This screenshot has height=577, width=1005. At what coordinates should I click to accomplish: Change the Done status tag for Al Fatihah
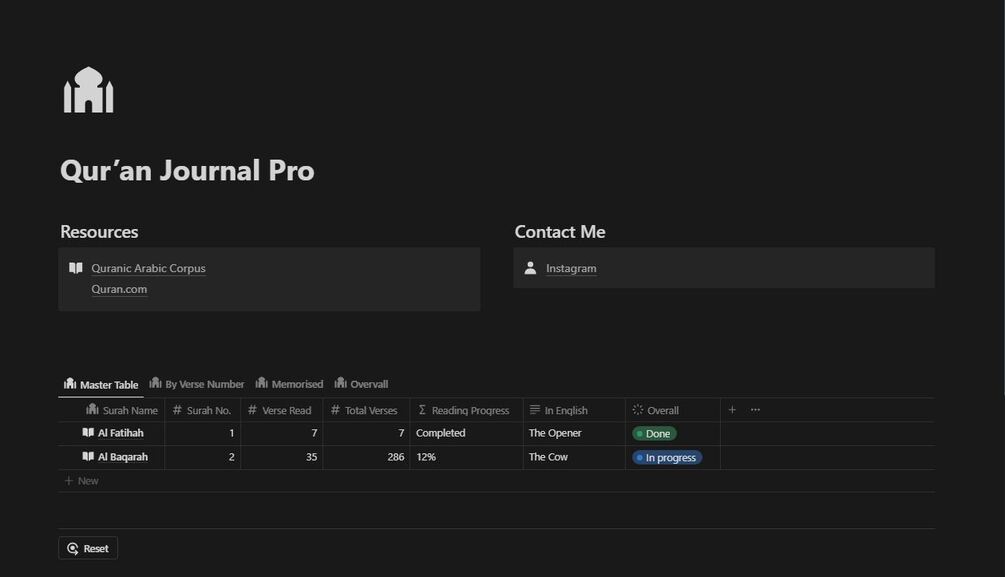(x=655, y=433)
